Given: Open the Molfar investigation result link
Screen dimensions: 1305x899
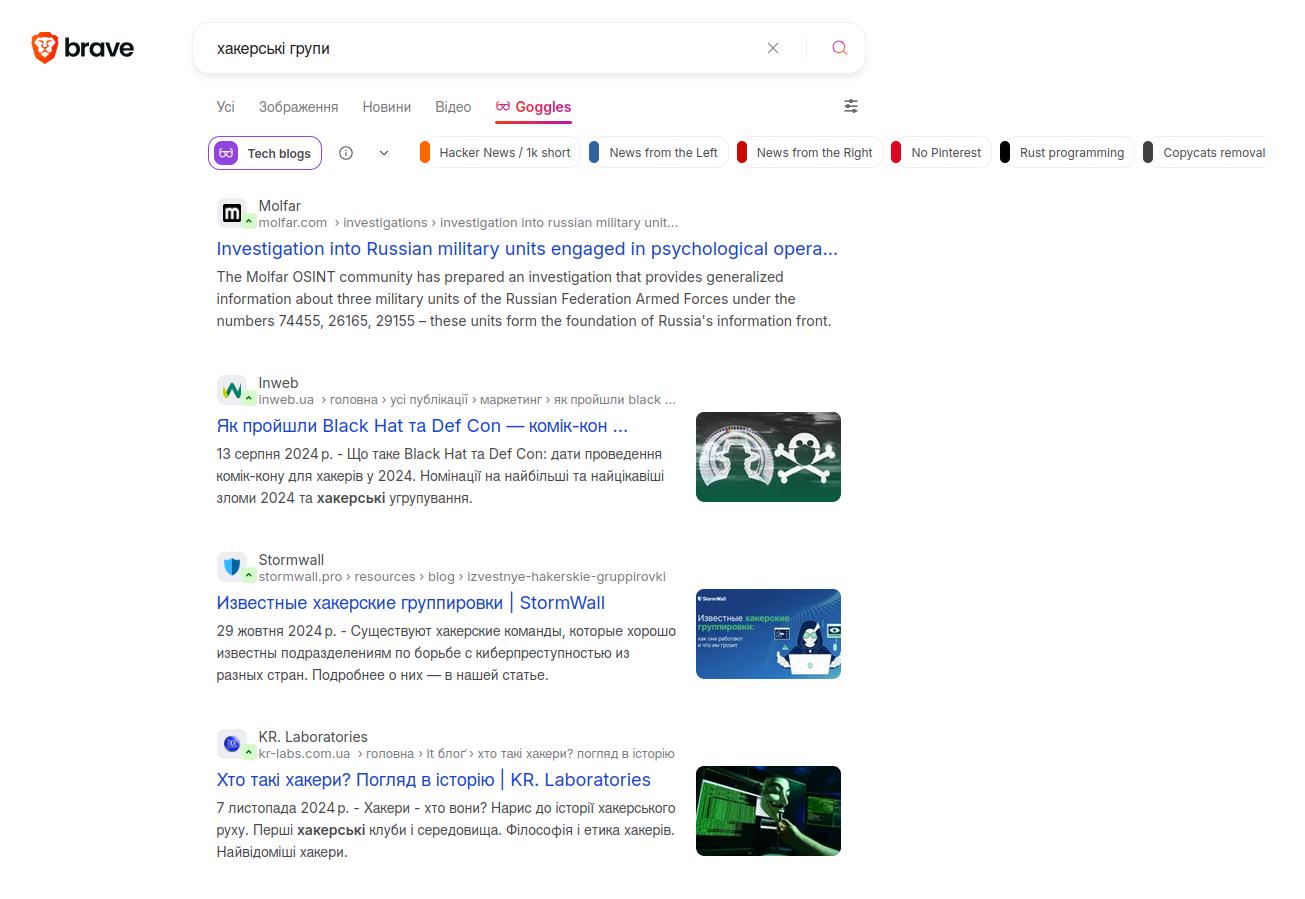Looking at the screenshot, I should (527, 249).
